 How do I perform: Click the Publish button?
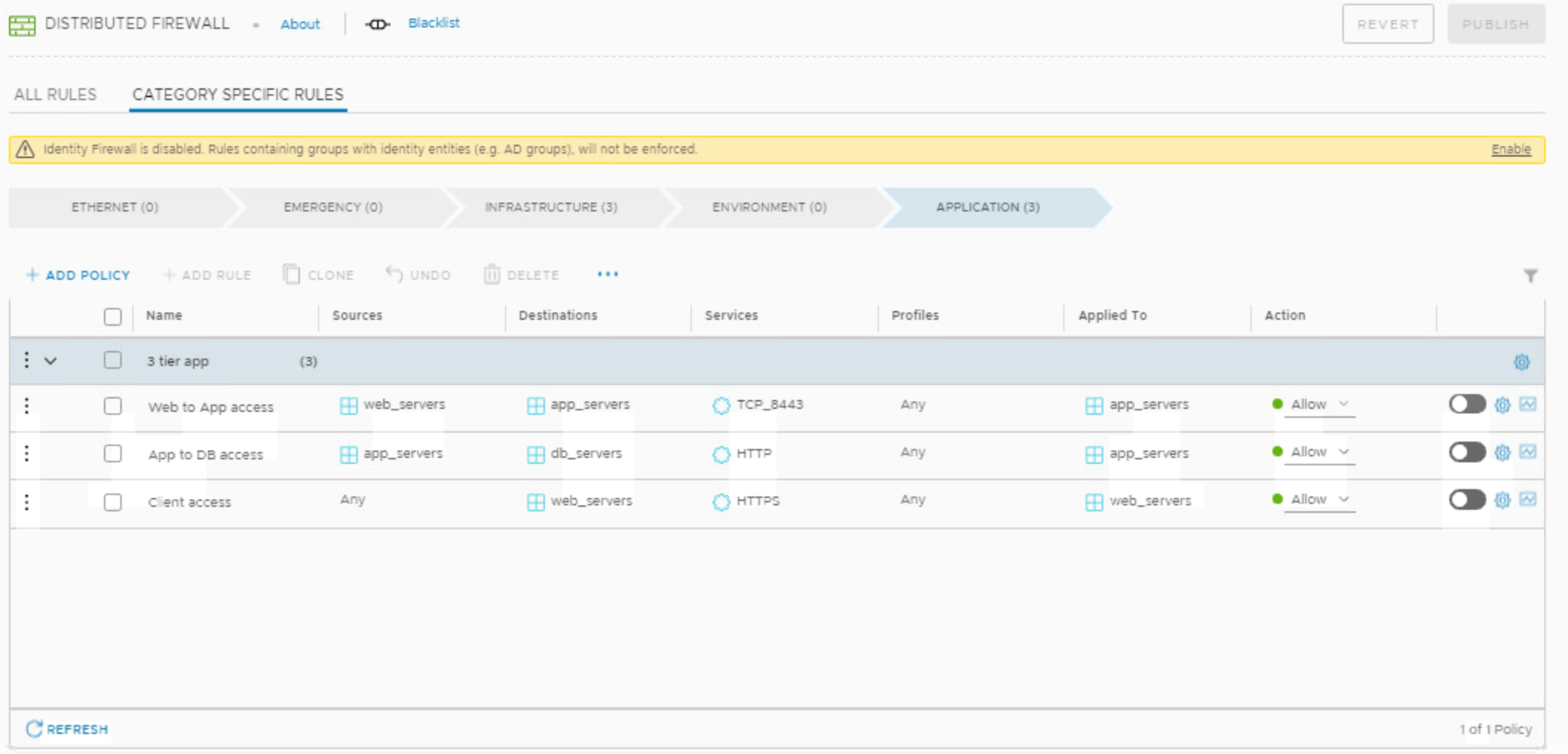pyautogui.click(x=1496, y=24)
